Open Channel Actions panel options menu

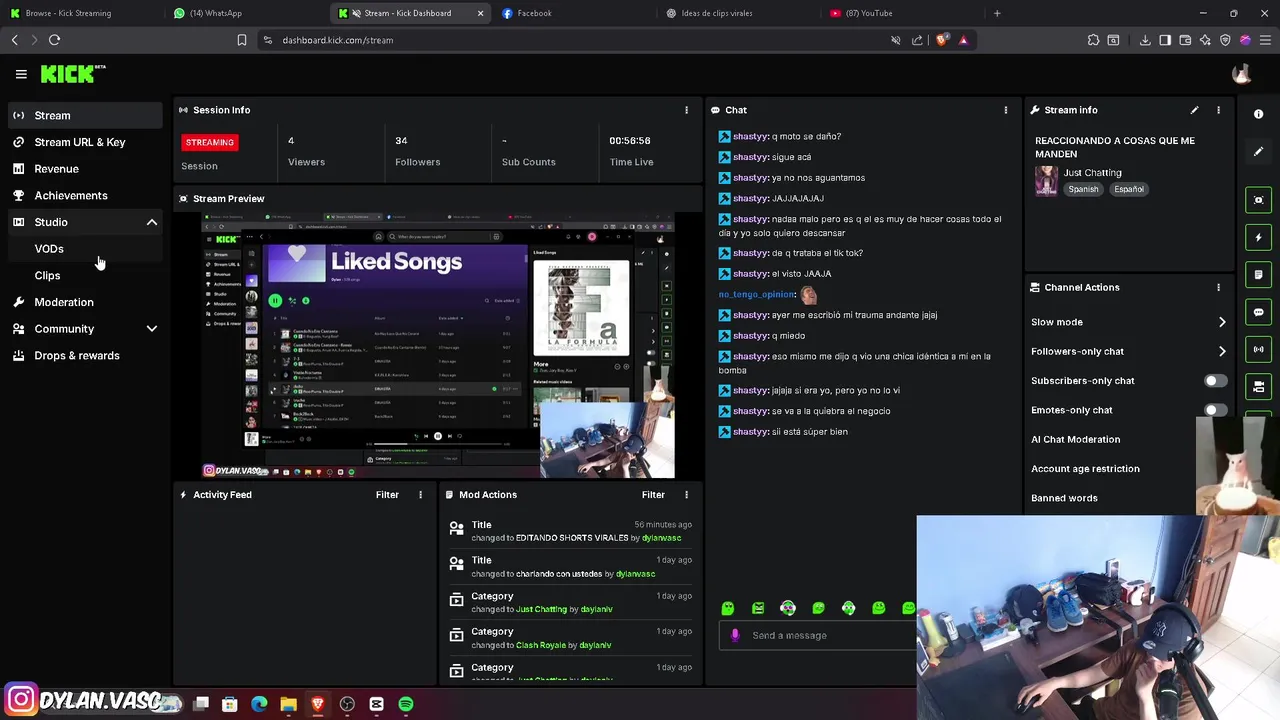pyautogui.click(x=1218, y=287)
